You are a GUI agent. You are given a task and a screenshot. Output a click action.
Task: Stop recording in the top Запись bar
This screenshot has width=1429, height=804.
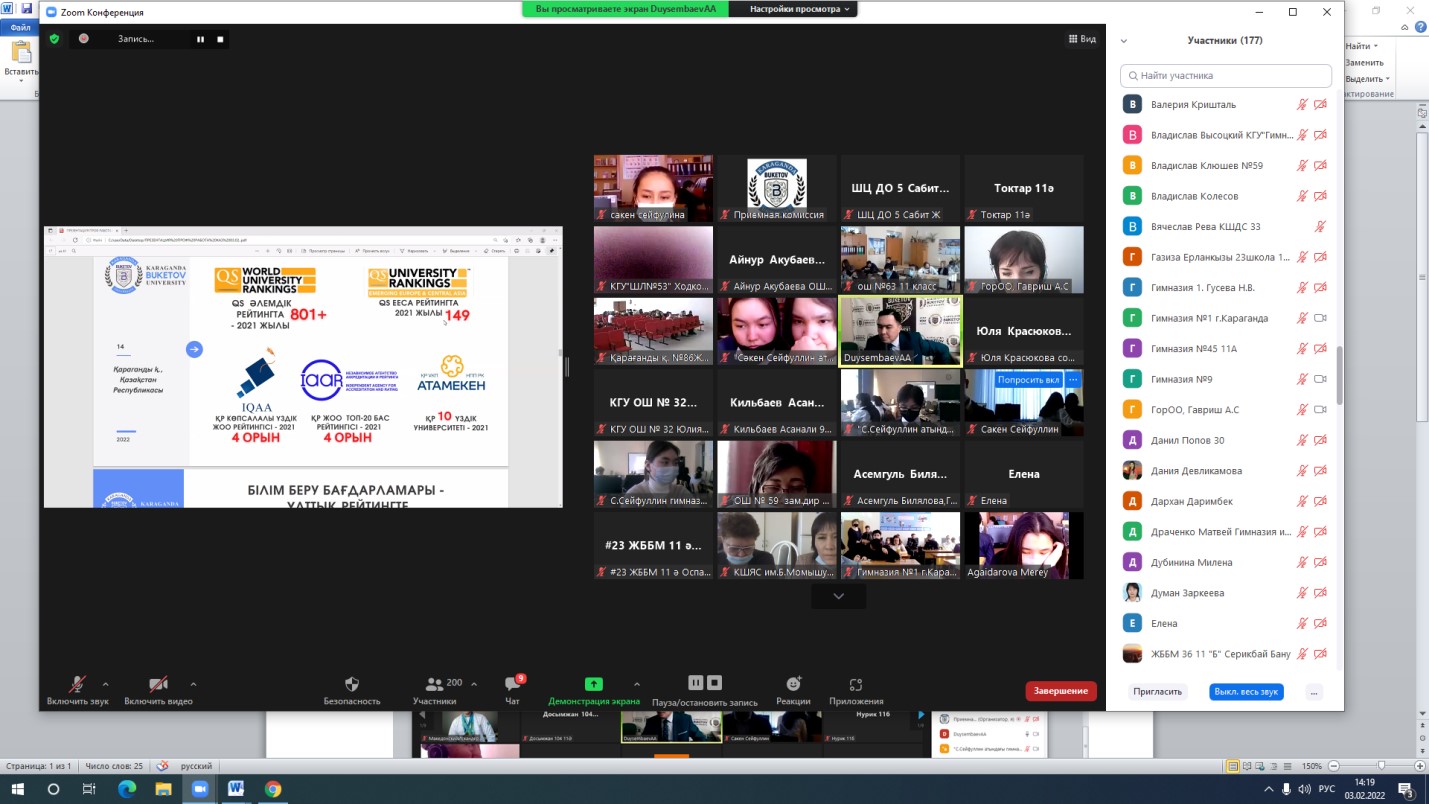tap(220, 39)
